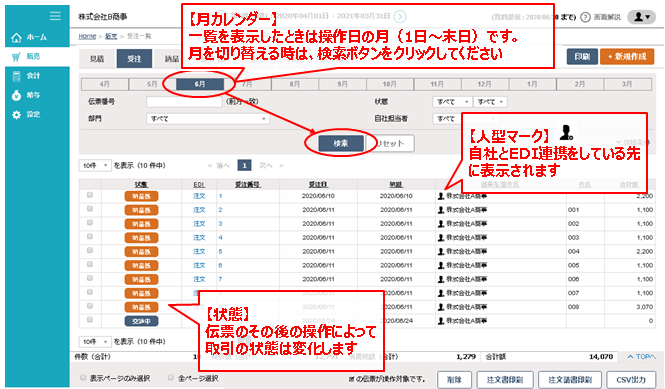Open order number 3 link

click(220, 224)
